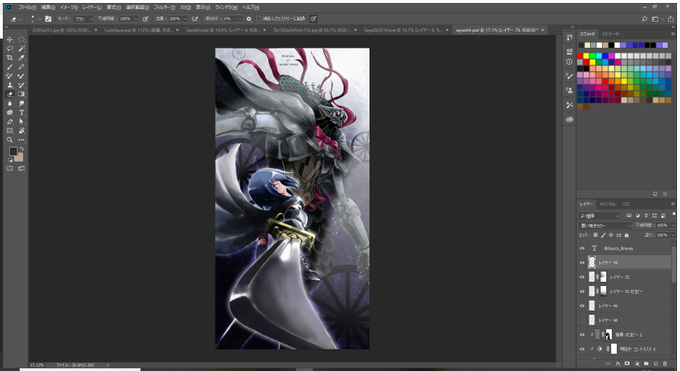
Task: Select the Zoom tool
Action: click(10, 140)
